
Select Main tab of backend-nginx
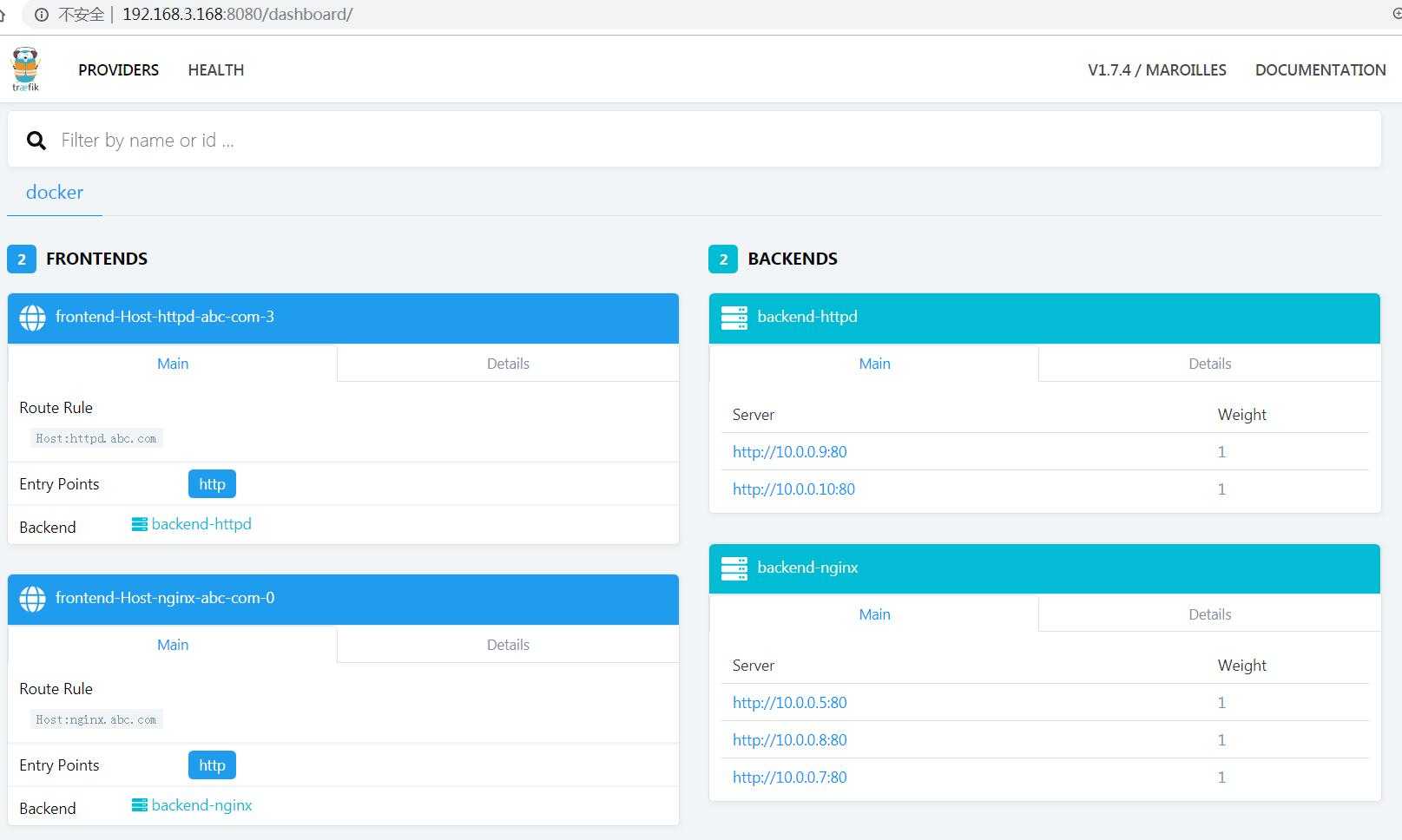[x=874, y=614]
